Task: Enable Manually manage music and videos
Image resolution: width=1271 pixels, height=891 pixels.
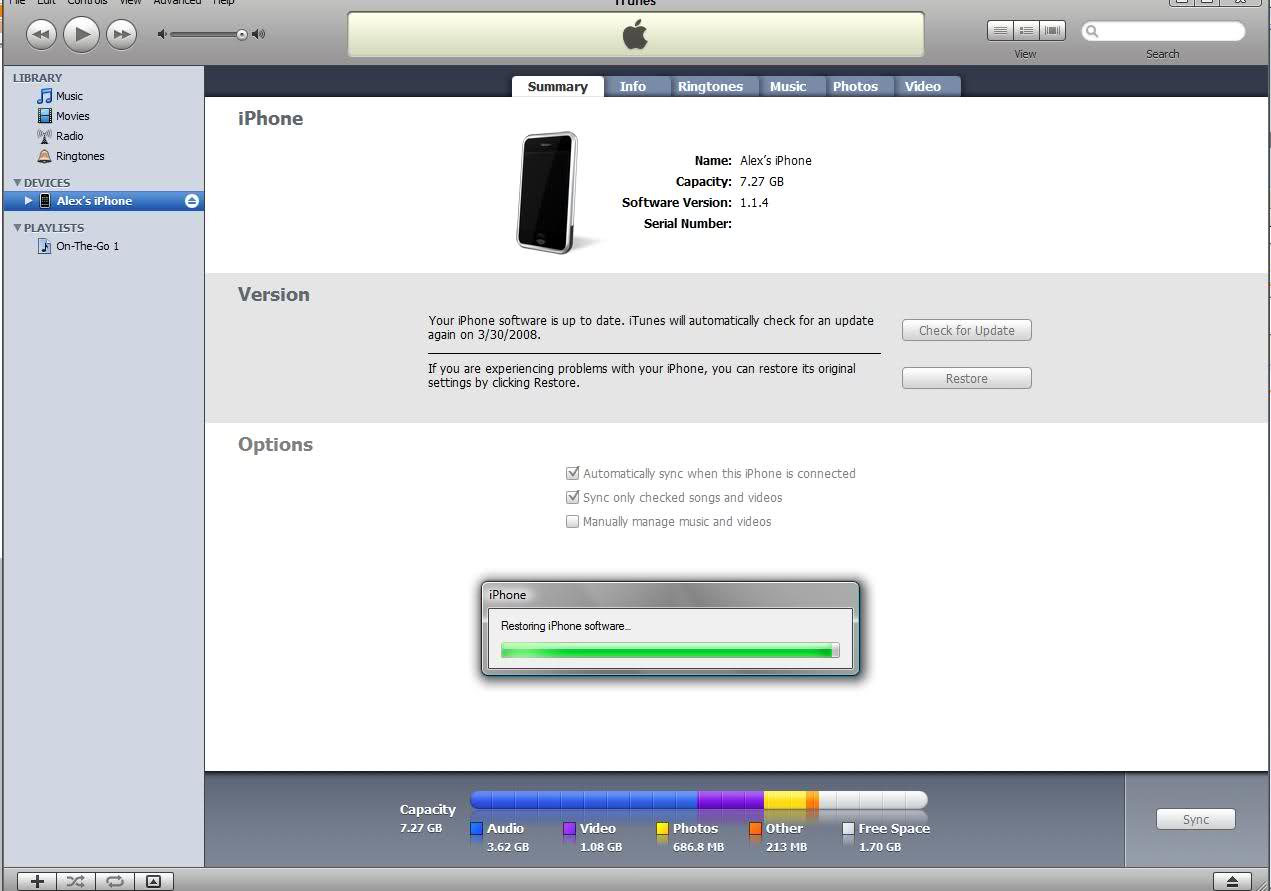Action: [x=573, y=521]
